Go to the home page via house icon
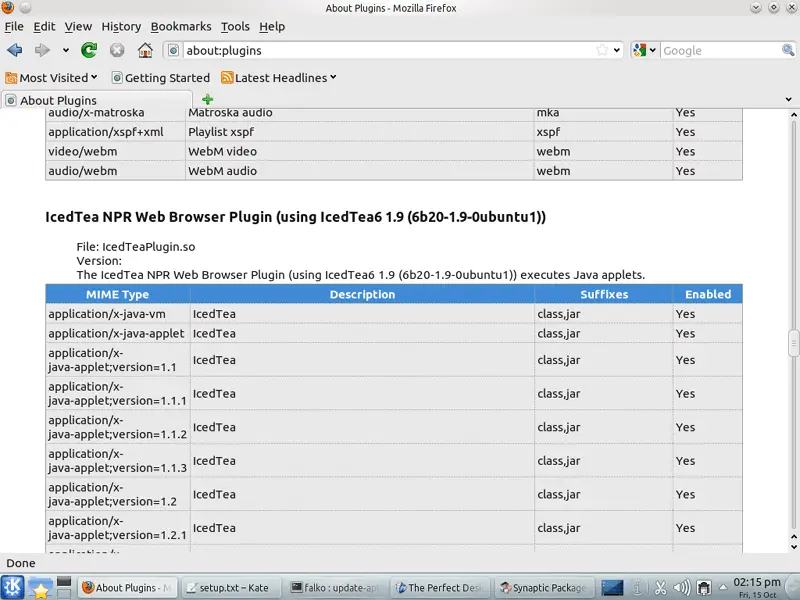 tap(145, 50)
